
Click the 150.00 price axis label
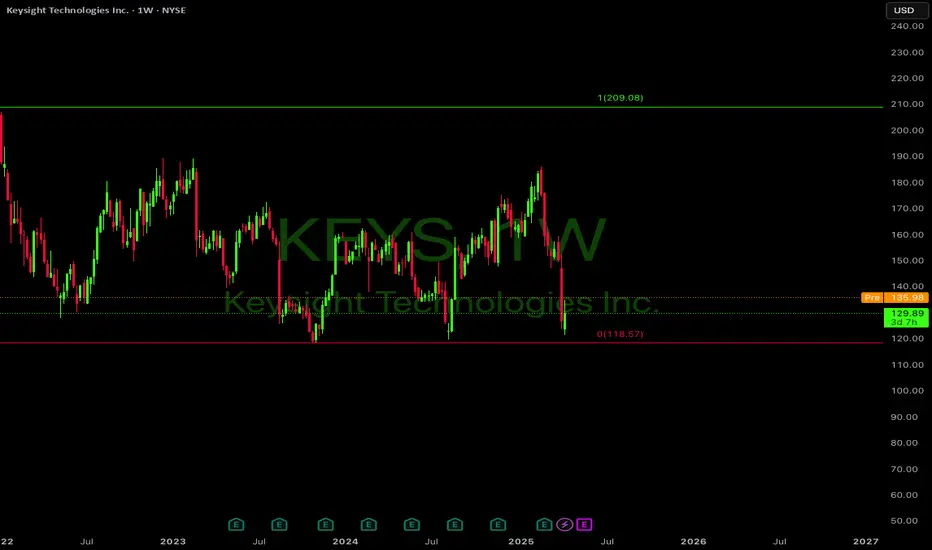[907, 260]
